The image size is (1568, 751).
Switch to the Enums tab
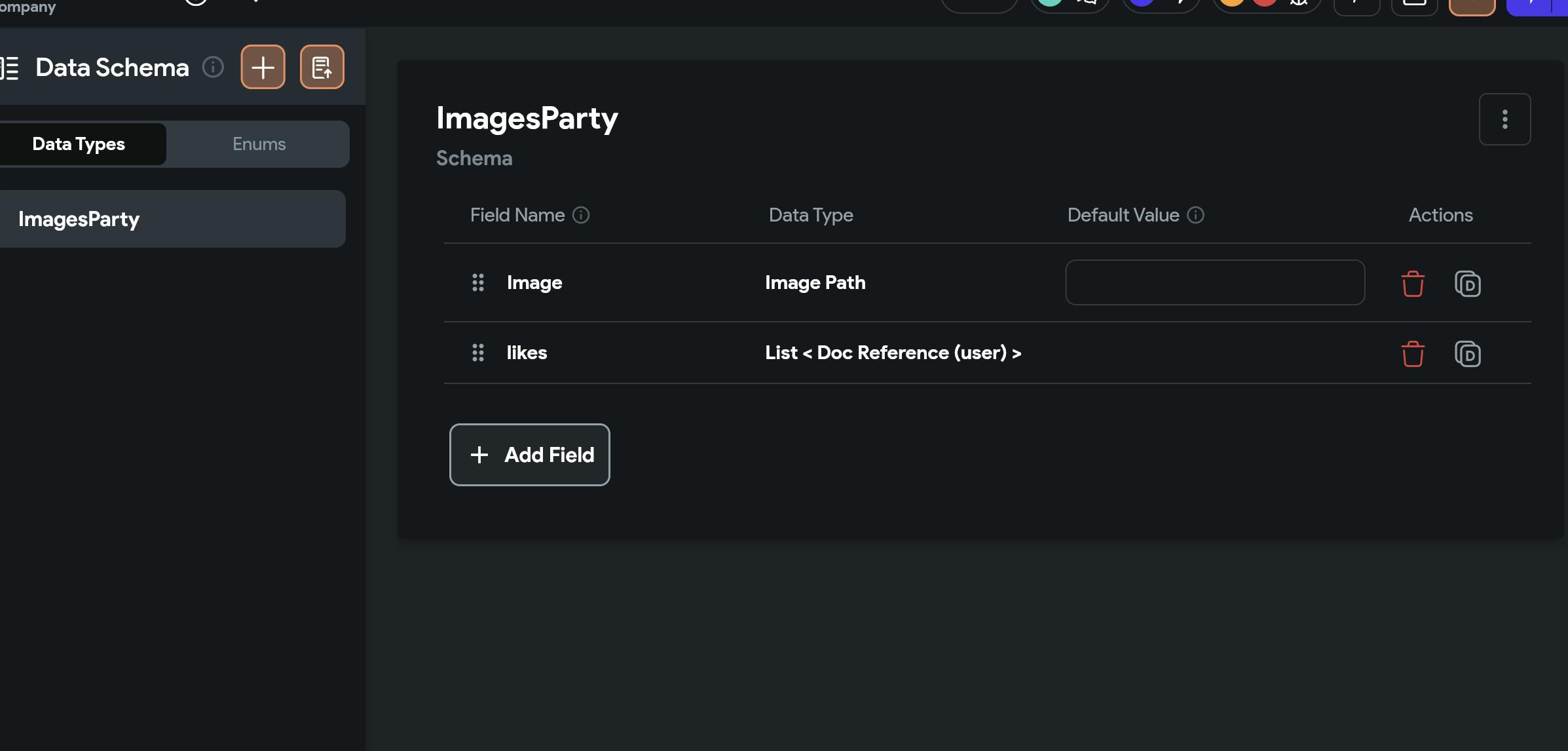(x=259, y=144)
